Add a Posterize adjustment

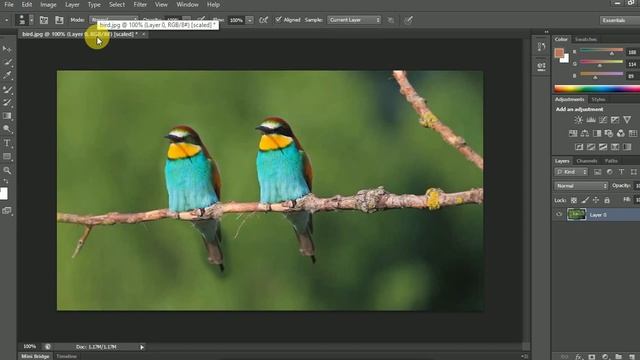(x=591, y=147)
